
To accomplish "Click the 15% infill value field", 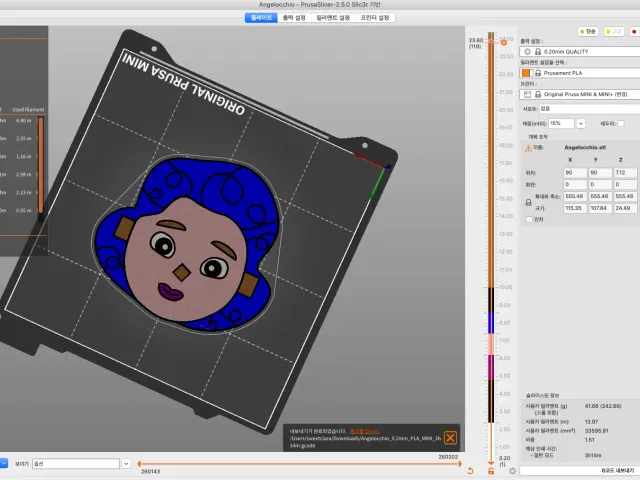I will (562, 123).
